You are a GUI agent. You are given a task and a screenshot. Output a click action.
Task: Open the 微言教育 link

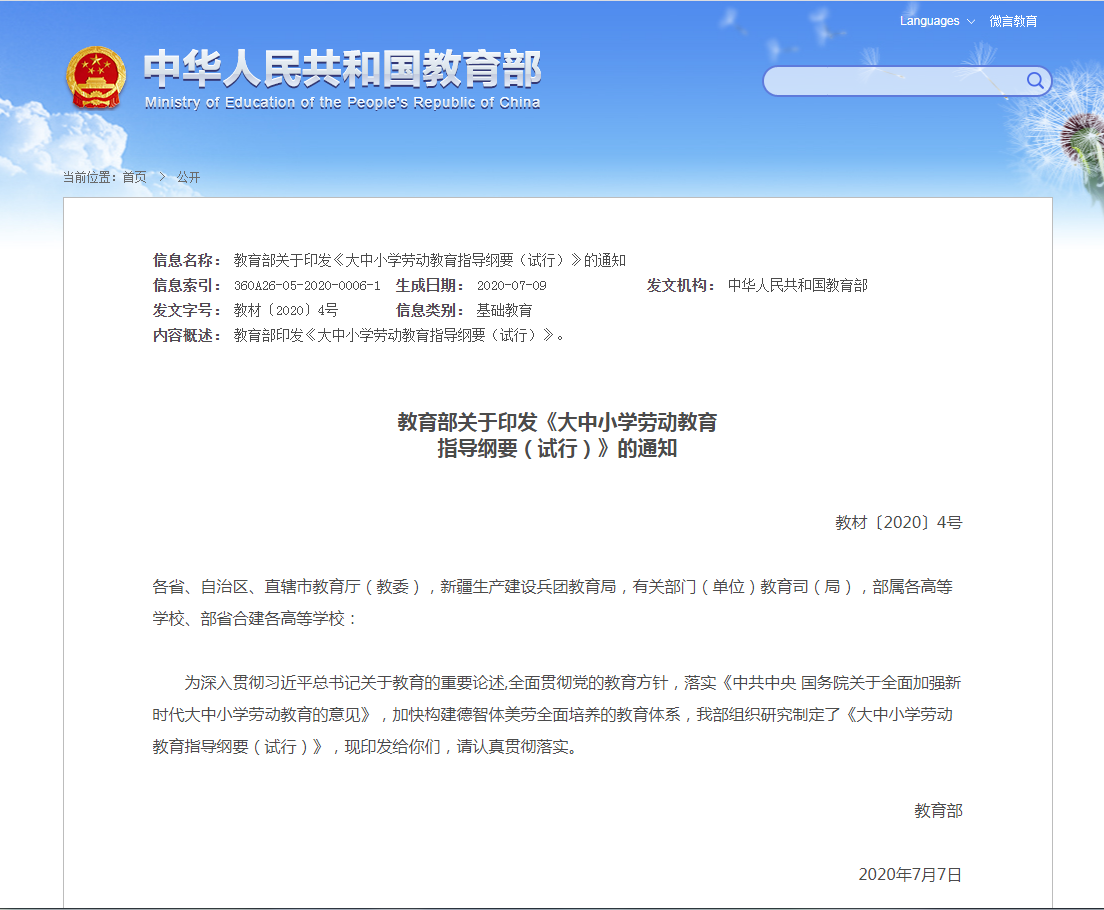point(1013,21)
